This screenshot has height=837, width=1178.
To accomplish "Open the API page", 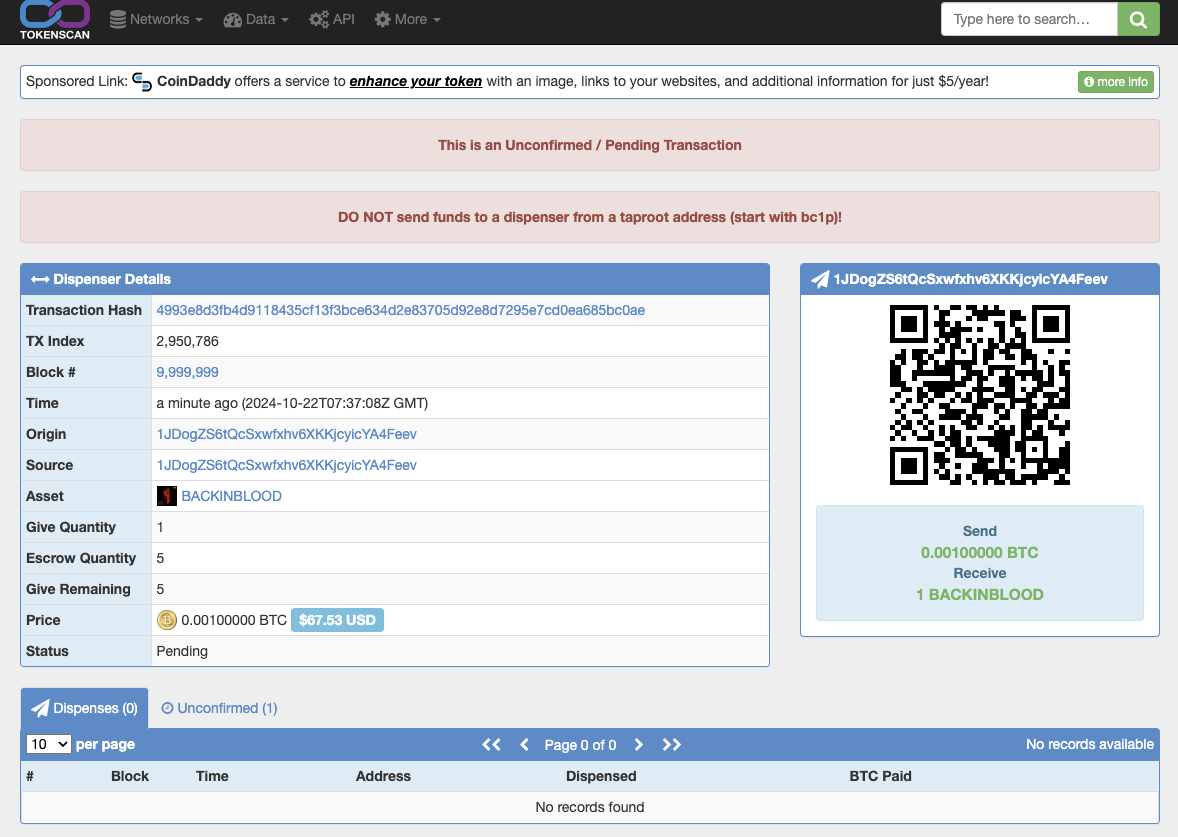I will coord(332,20).
